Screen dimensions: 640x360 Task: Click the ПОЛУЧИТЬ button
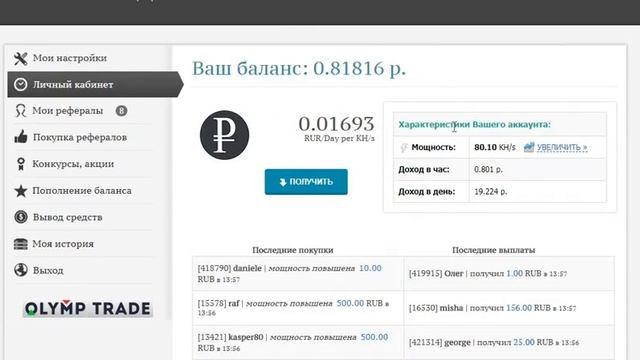click(x=306, y=182)
